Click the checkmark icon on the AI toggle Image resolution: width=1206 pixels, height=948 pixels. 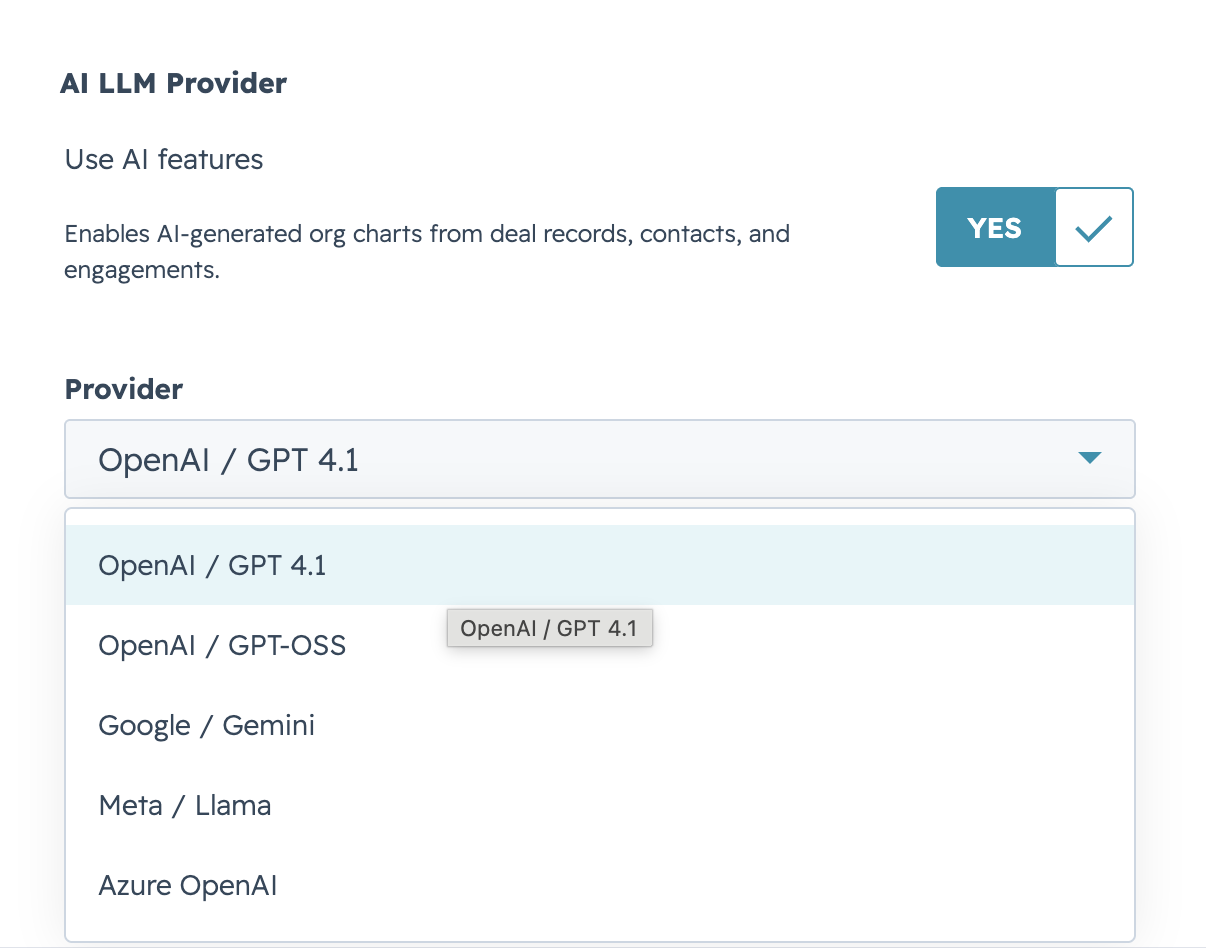pyautogui.click(x=1093, y=228)
